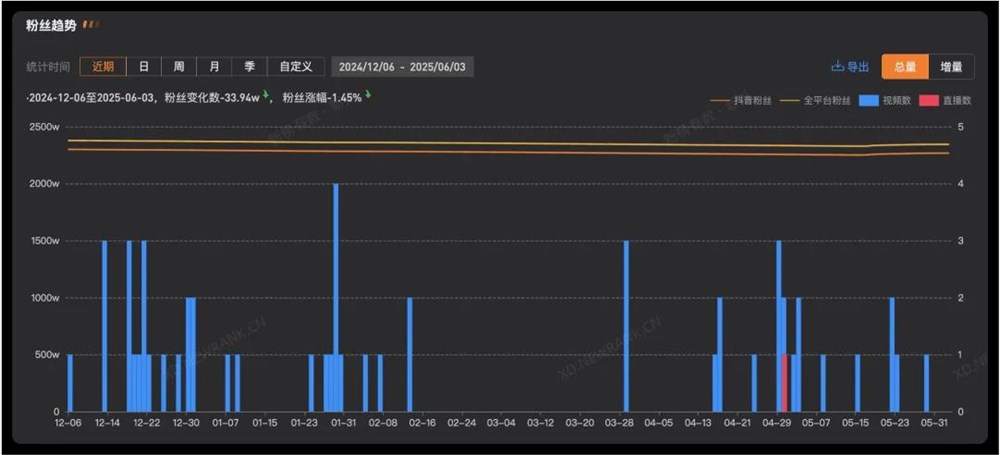Click the red live-stream bar near 04-29
Image resolution: width=1000 pixels, height=455 pixels.
(785, 383)
